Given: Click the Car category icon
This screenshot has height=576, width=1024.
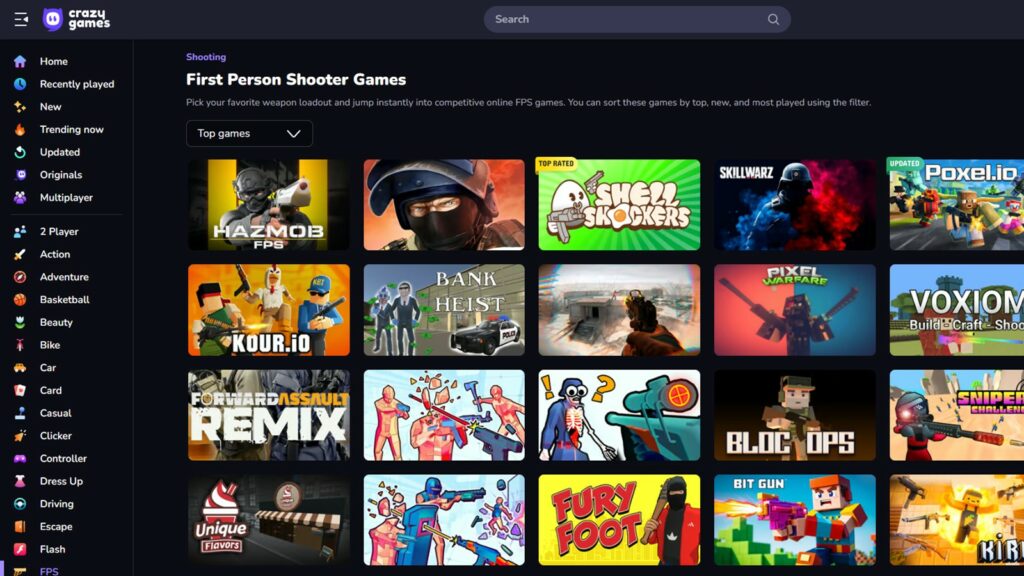Looking at the screenshot, I should click(x=20, y=368).
